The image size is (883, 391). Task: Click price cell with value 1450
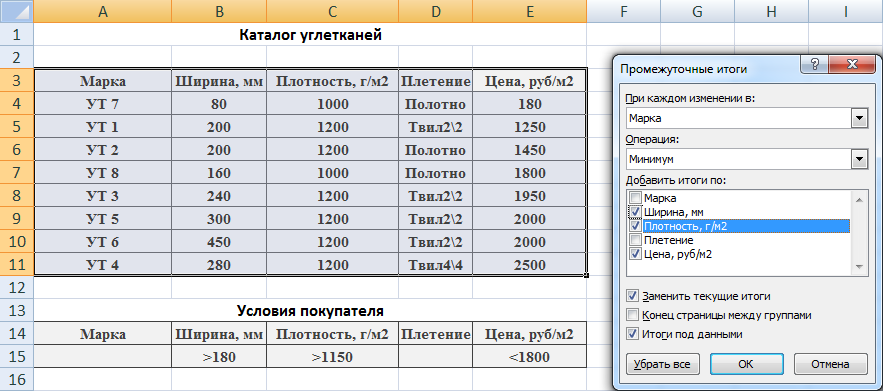[x=529, y=150]
